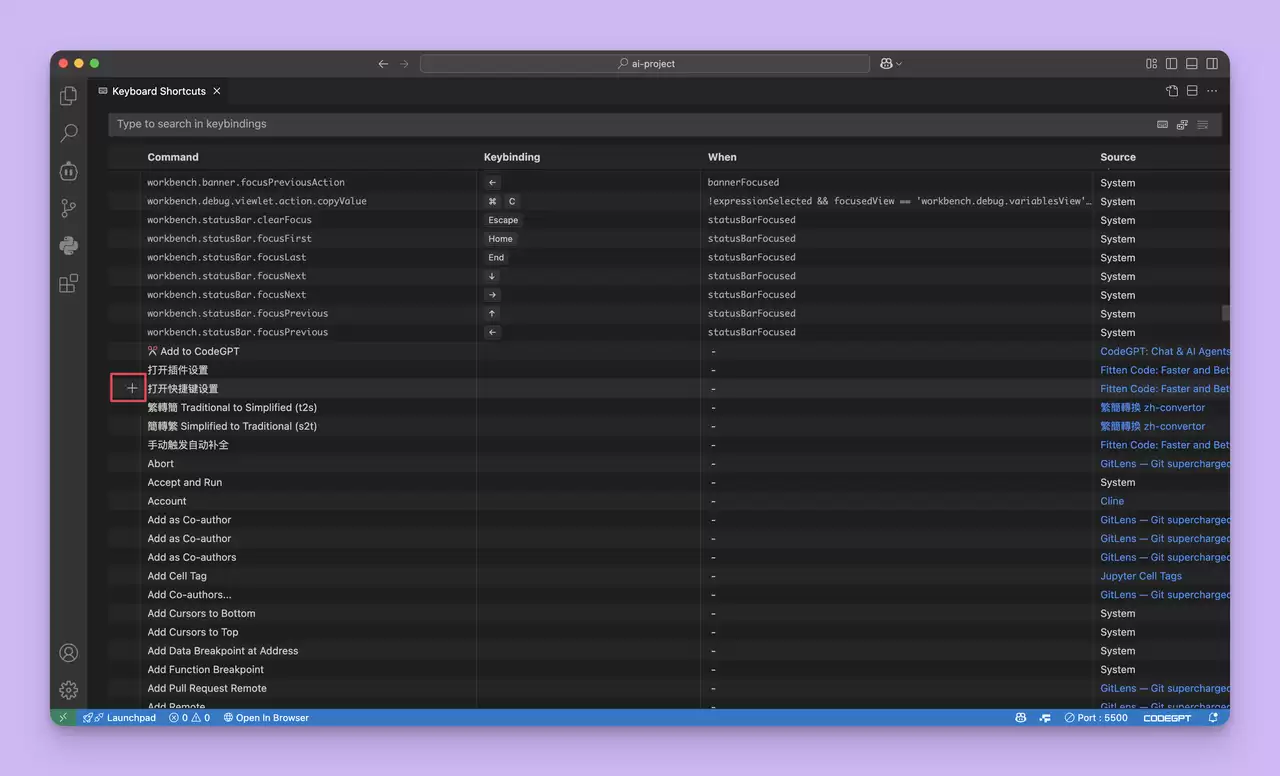Screen dimensions: 1280x776
Task: Click the remote window status bar icon
Action: [63, 718]
